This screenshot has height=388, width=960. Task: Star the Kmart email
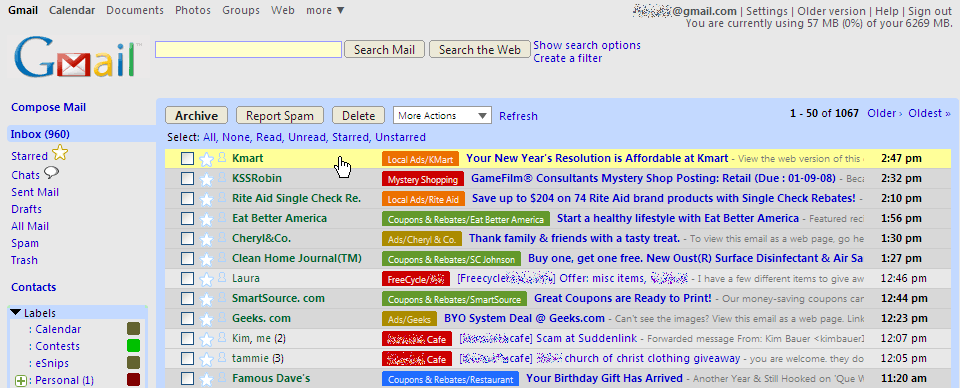click(x=207, y=159)
